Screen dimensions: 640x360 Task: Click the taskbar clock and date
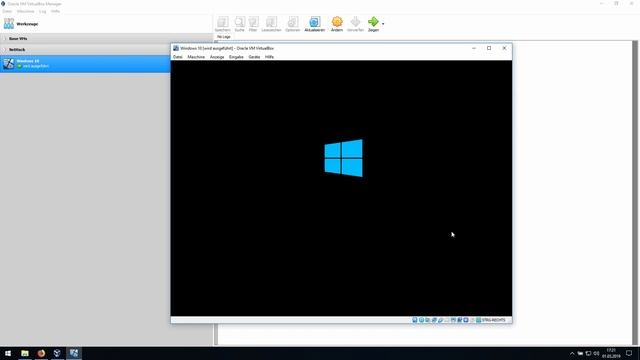click(611, 353)
